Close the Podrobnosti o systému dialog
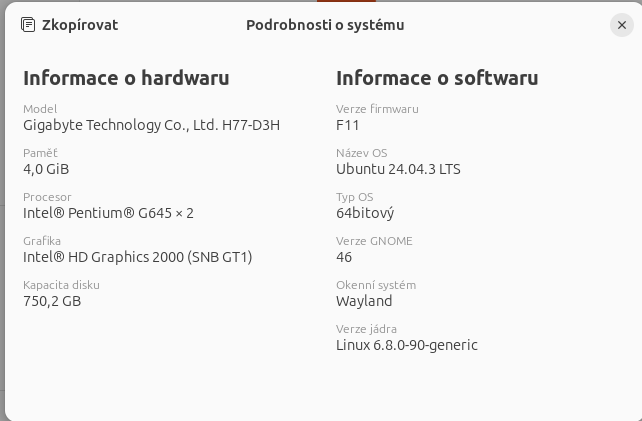The height and width of the screenshot is (421, 642). tap(622, 25)
